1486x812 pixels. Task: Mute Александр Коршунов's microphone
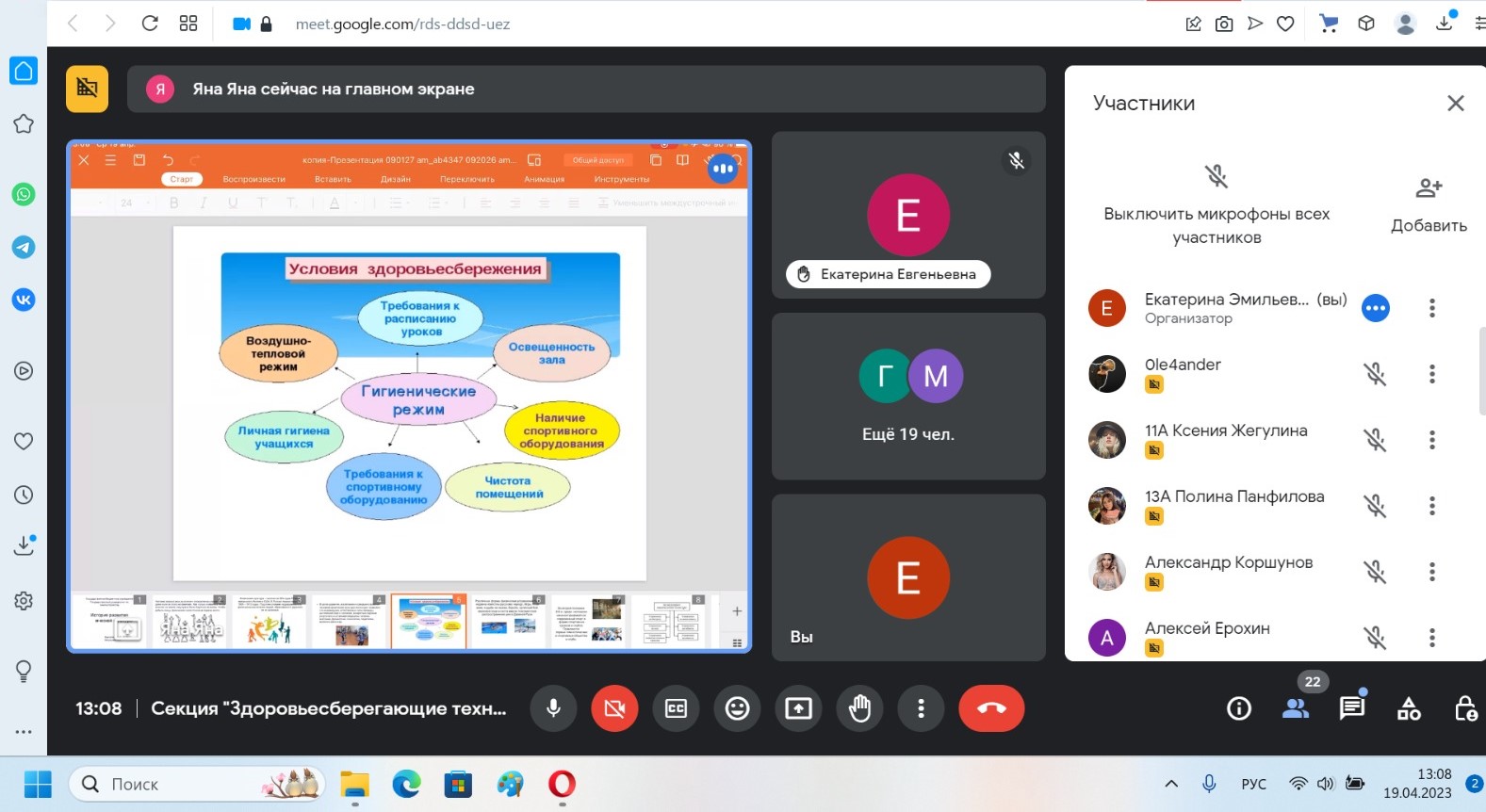tap(1376, 572)
